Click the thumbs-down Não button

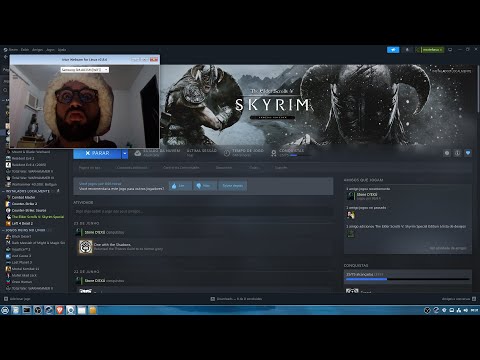(205, 186)
